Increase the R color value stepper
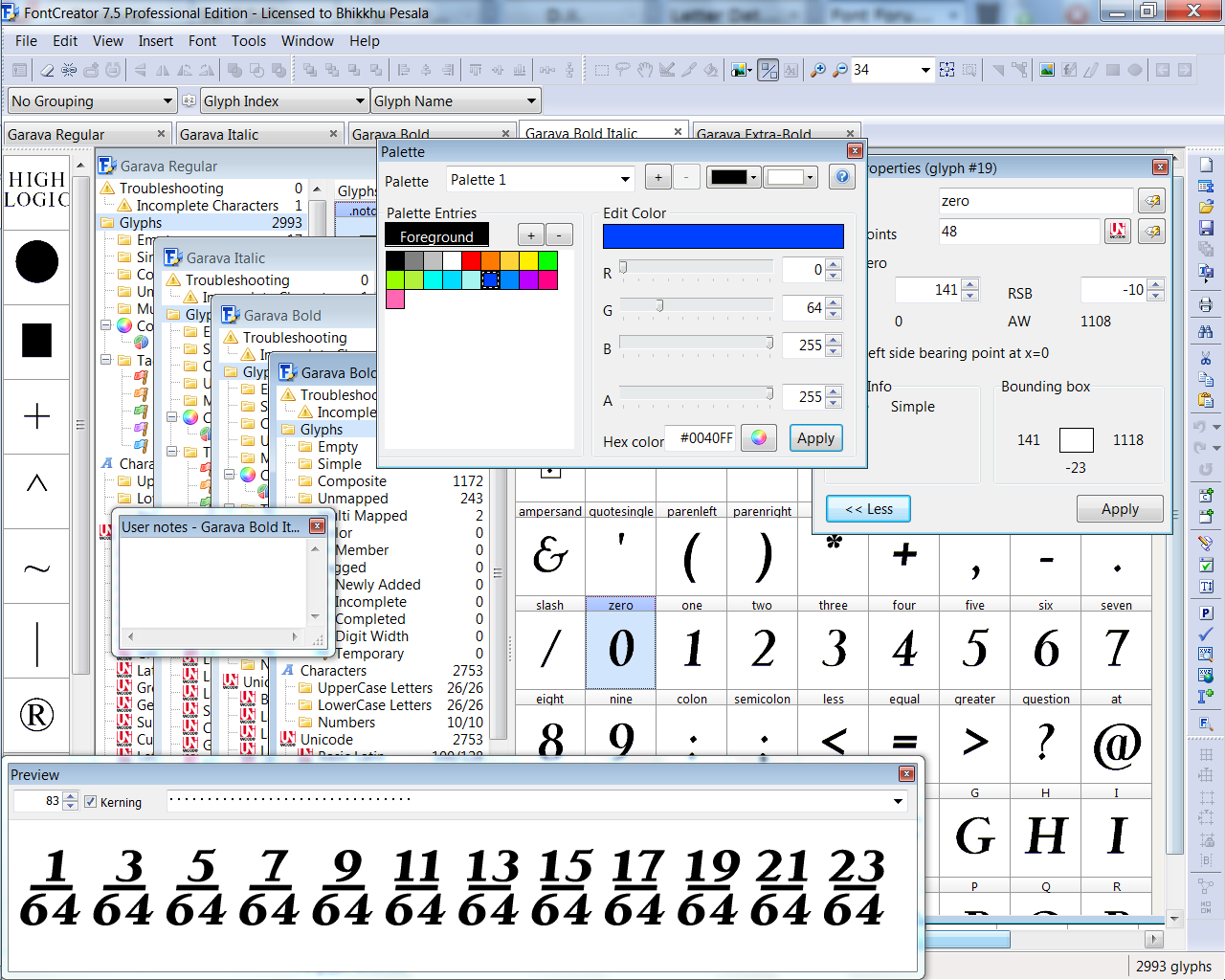Image resolution: width=1225 pixels, height=980 pixels. pos(835,265)
